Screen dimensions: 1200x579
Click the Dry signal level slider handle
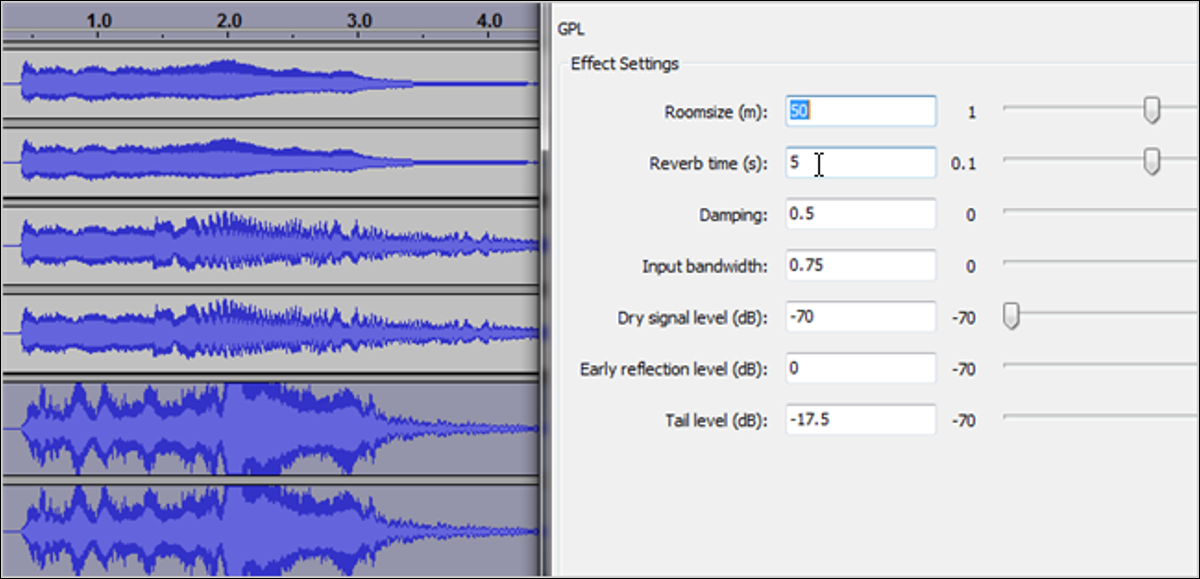[x=1011, y=317]
